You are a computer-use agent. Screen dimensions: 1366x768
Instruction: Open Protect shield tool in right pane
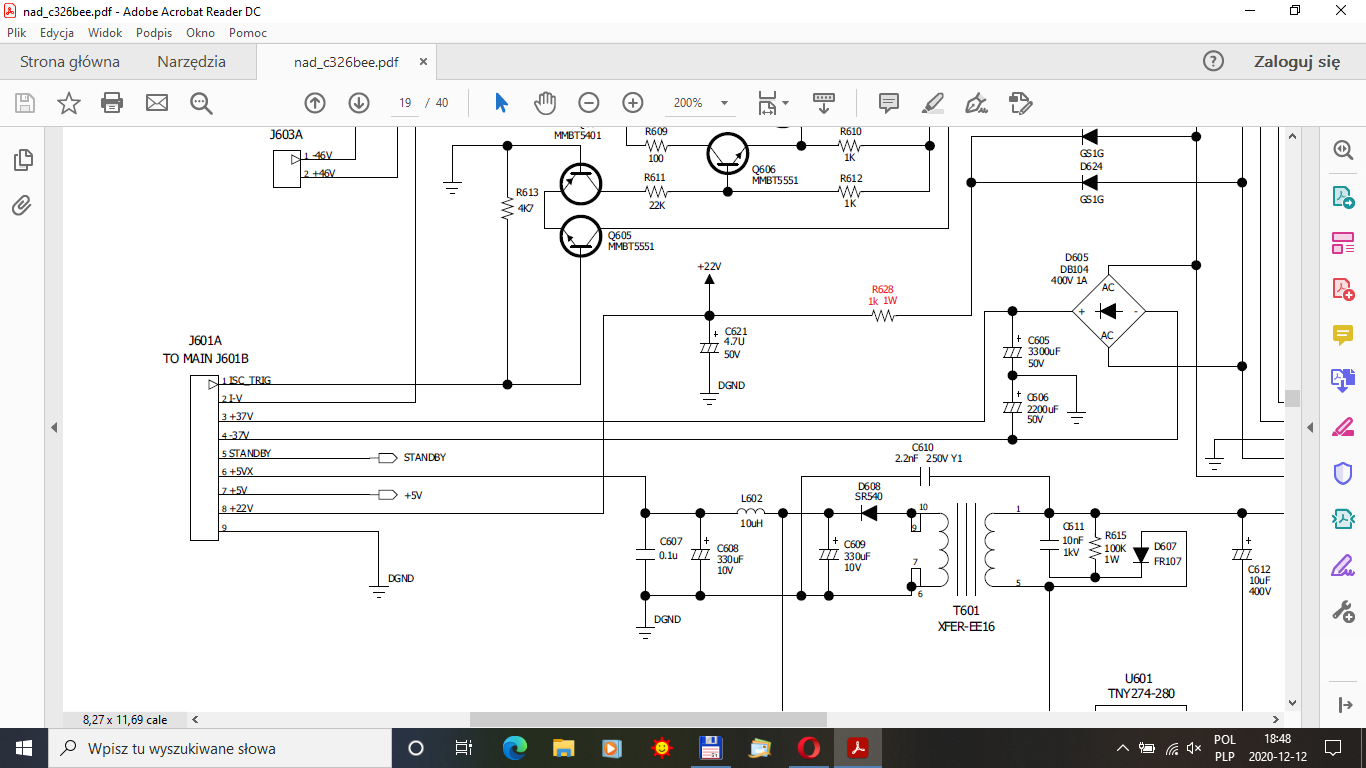1342,473
